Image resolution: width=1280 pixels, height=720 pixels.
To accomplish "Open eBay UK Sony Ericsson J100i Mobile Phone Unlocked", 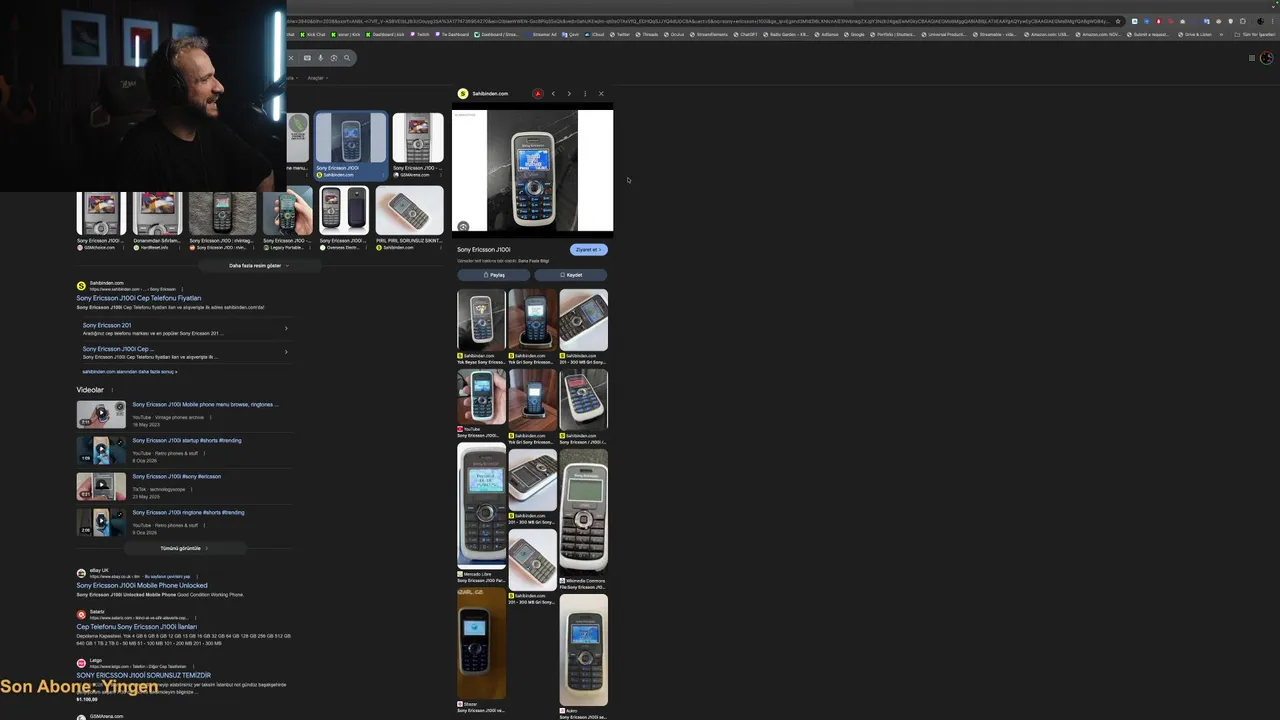I will (142, 586).
